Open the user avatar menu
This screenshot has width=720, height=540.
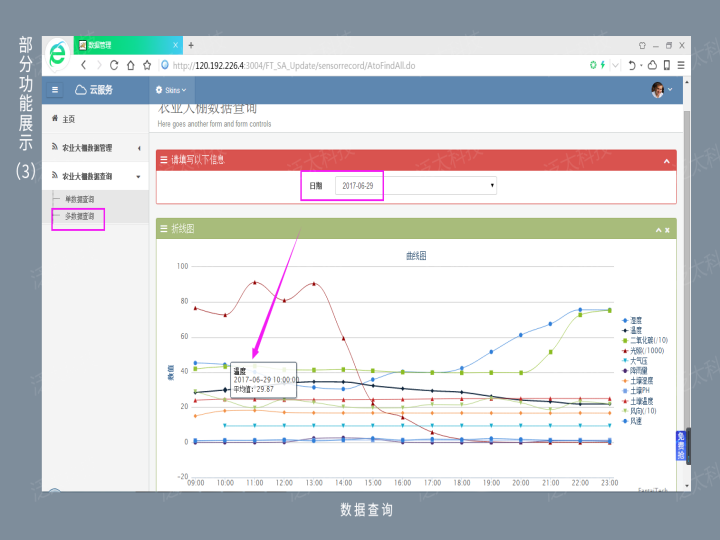pos(660,90)
